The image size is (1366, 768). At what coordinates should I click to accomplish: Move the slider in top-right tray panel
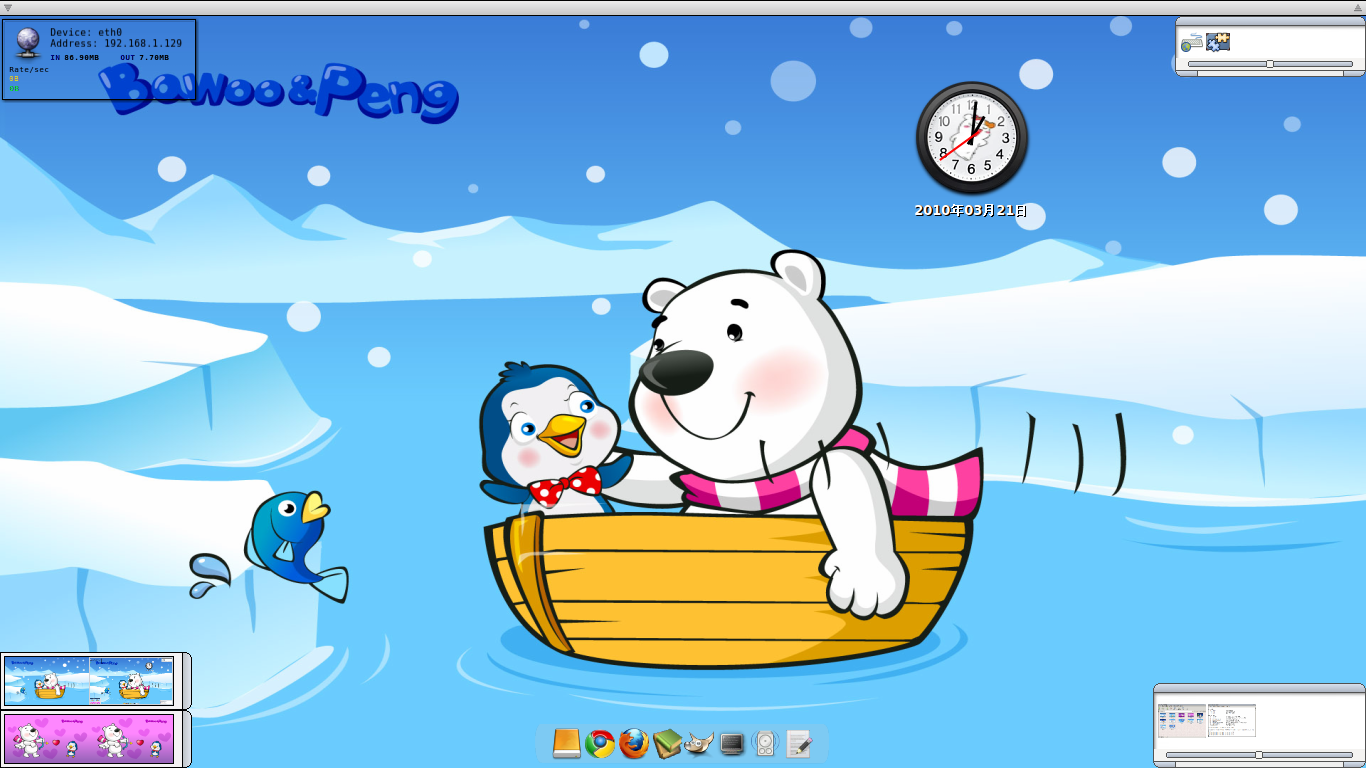click(x=1270, y=64)
